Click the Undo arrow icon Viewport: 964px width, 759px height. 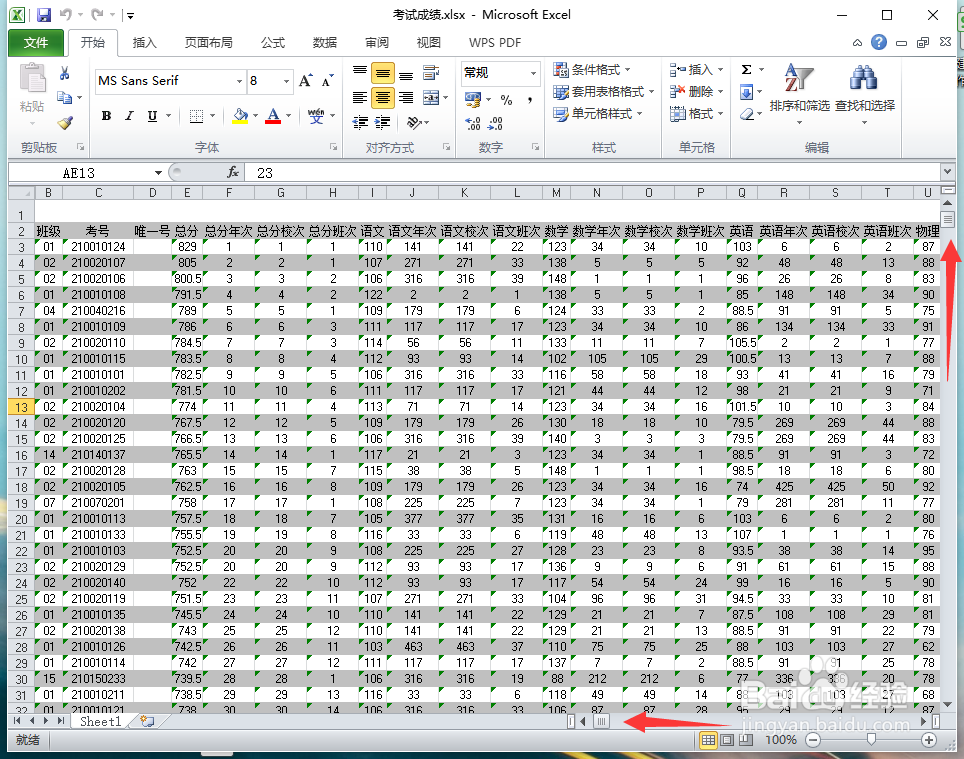click(65, 14)
